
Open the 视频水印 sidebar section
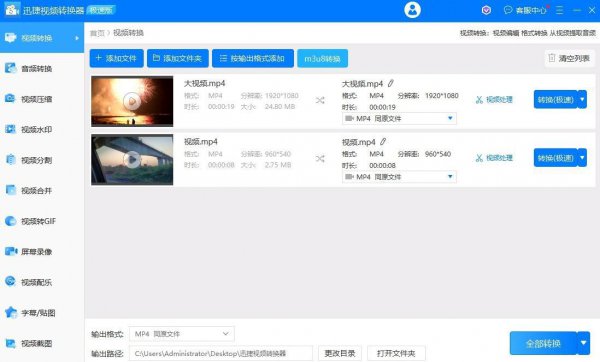[x=42, y=129]
